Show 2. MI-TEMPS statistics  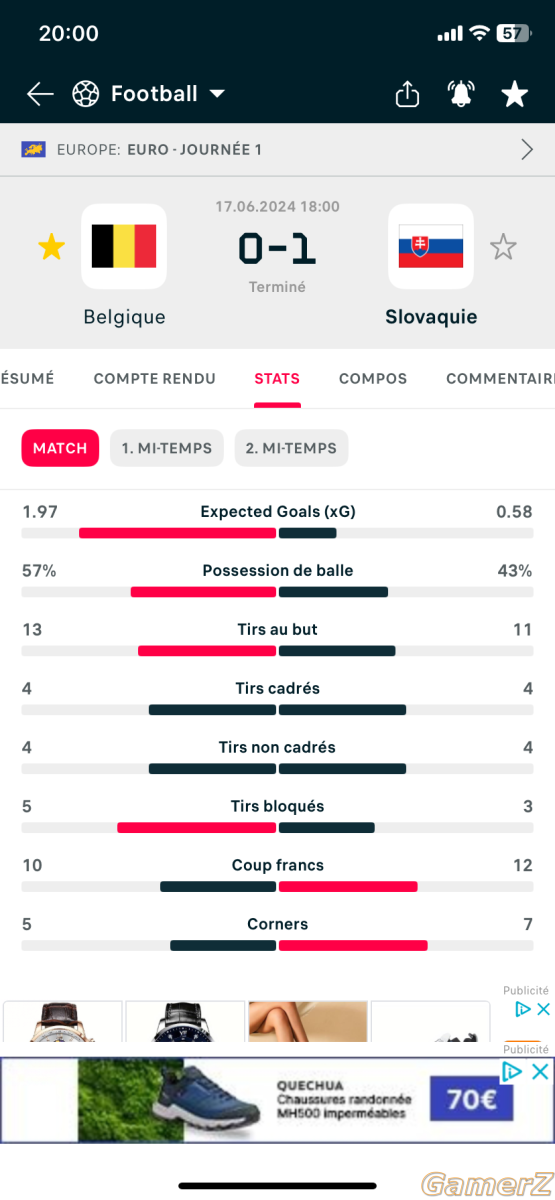292,448
